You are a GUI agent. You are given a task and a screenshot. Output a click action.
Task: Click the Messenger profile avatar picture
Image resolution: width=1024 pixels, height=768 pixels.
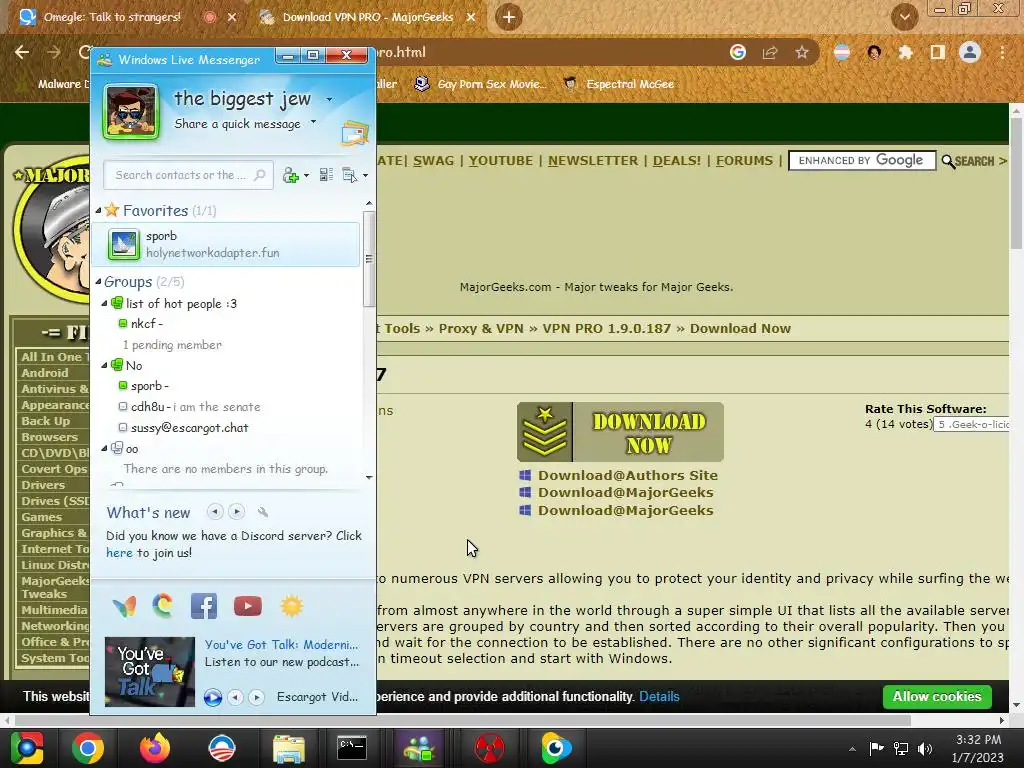point(131,112)
